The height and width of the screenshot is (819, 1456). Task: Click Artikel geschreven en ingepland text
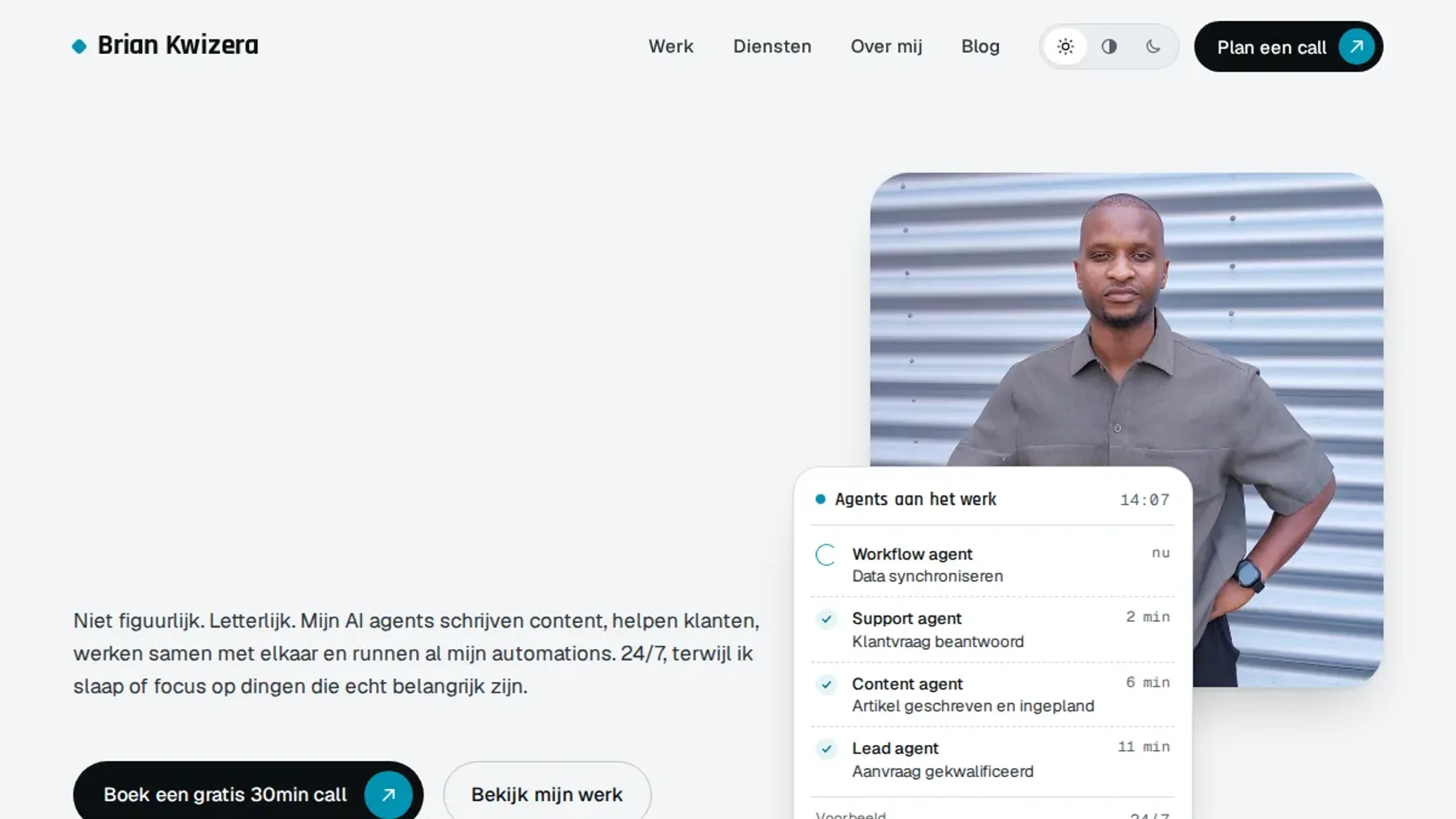point(973,706)
